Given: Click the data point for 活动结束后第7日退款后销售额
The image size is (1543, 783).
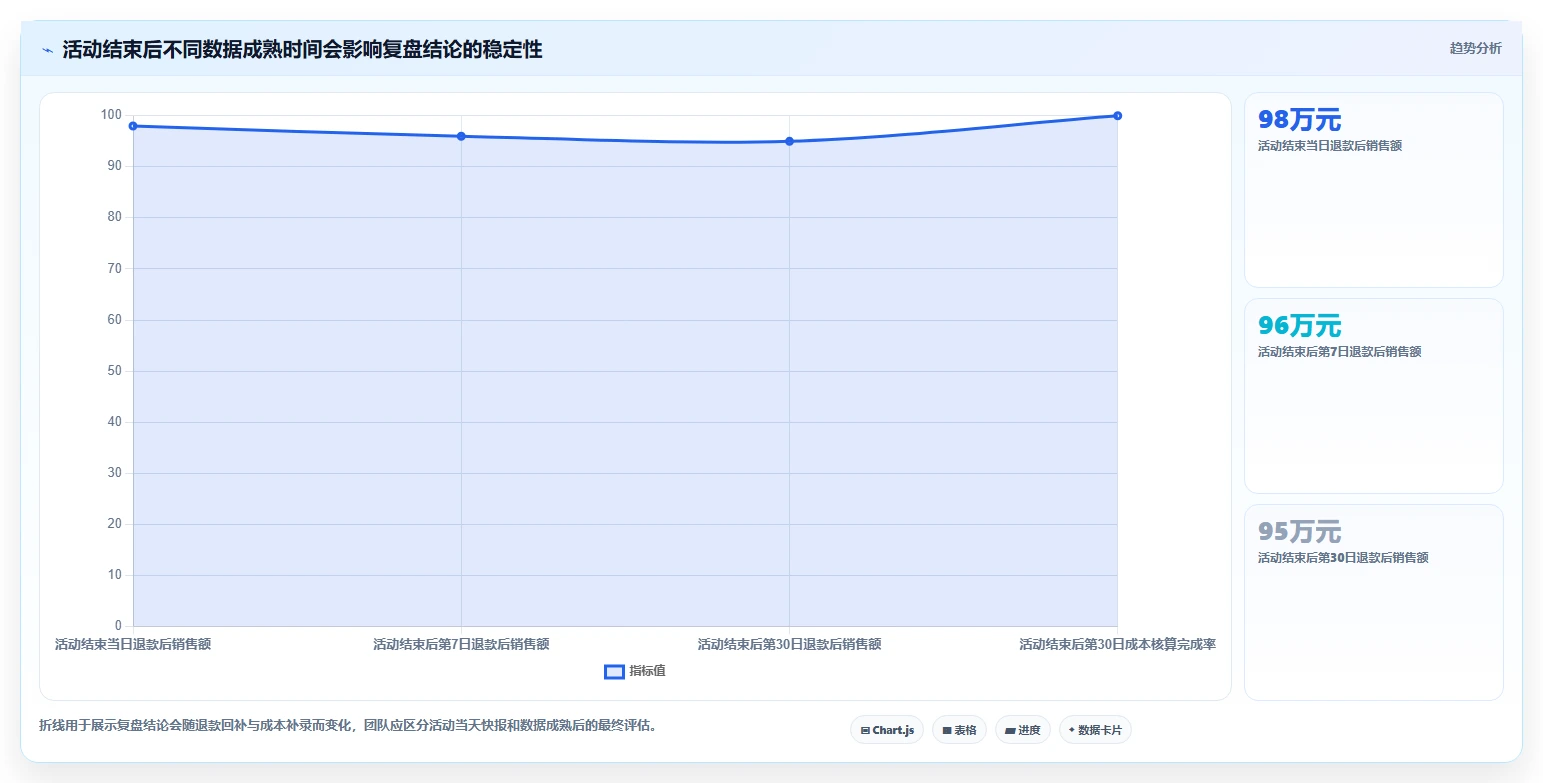Looking at the screenshot, I should (x=461, y=136).
